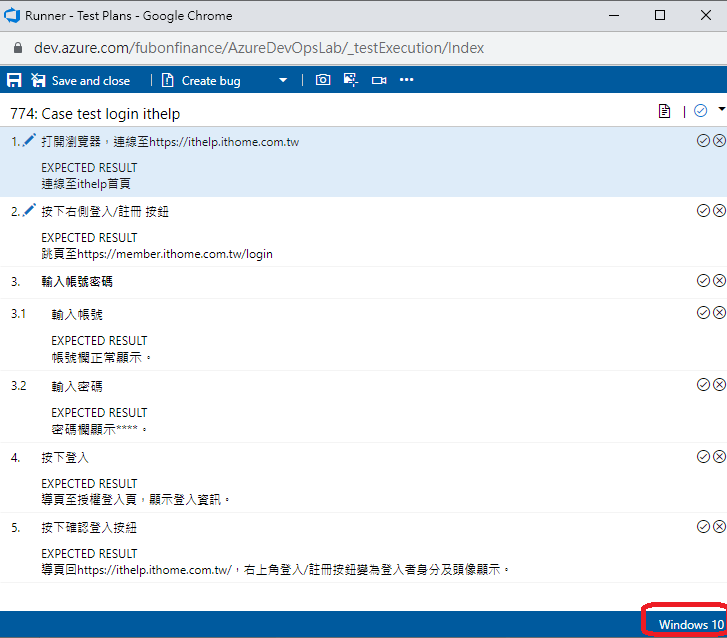Image resolution: width=727 pixels, height=638 pixels.
Task: Maximize the Runner Chrome window
Action: click(x=660, y=15)
